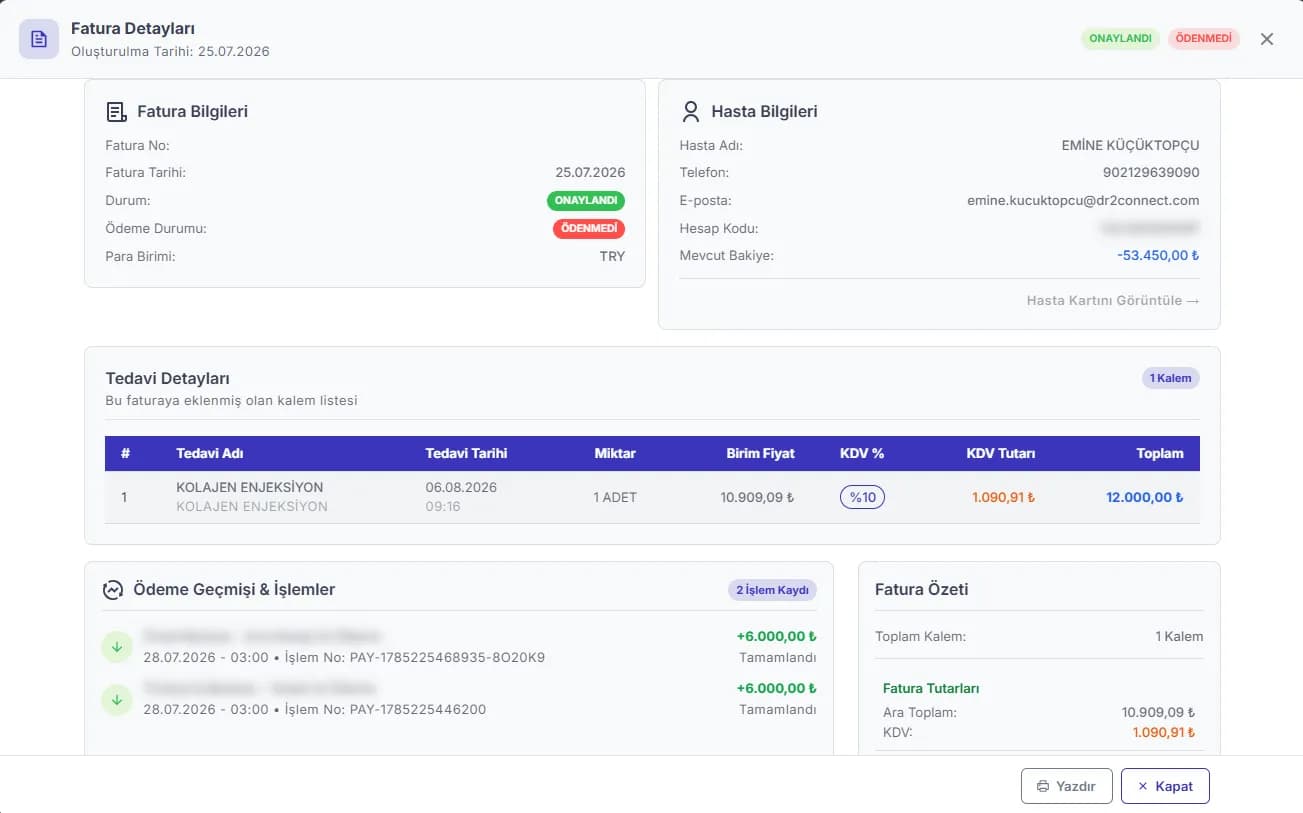Select KOLAJEN ENJEKSİYON treatment row name
The height and width of the screenshot is (813, 1303).
(x=250, y=487)
